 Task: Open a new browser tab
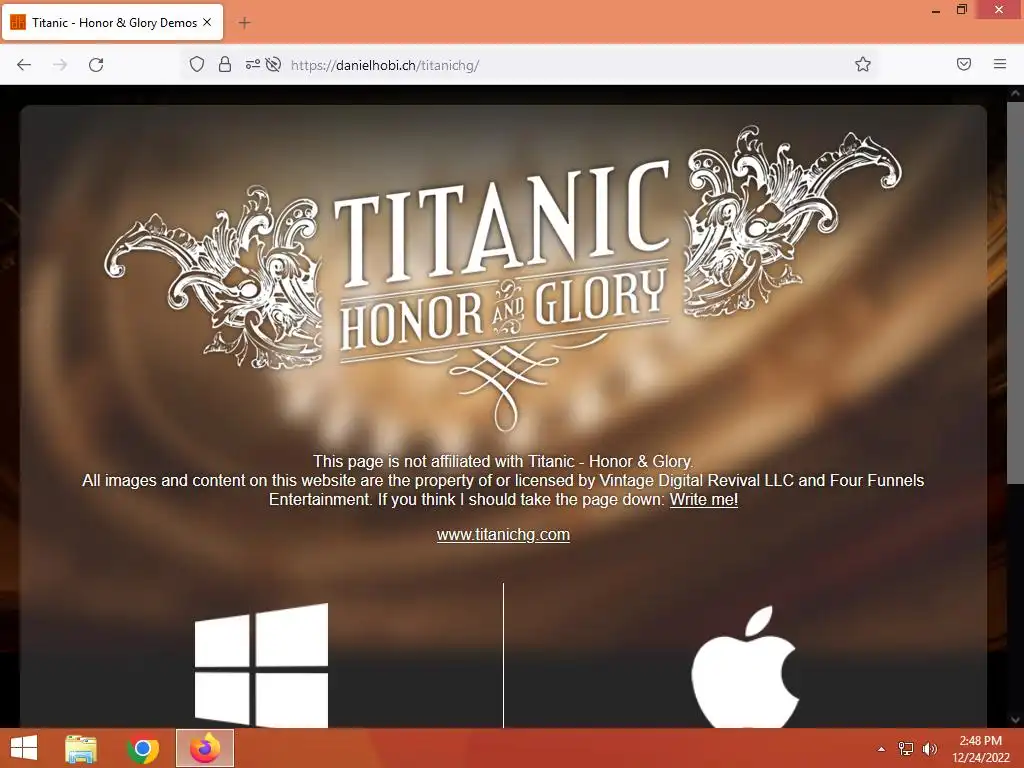pyautogui.click(x=244, y=23)
